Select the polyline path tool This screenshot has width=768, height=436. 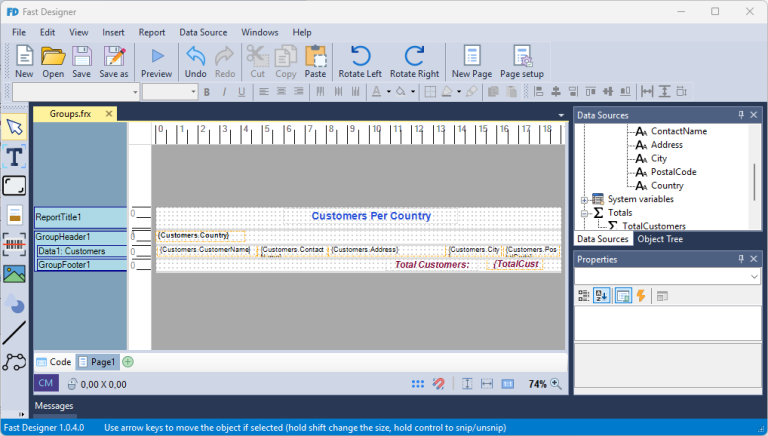[x=14, y=362]
